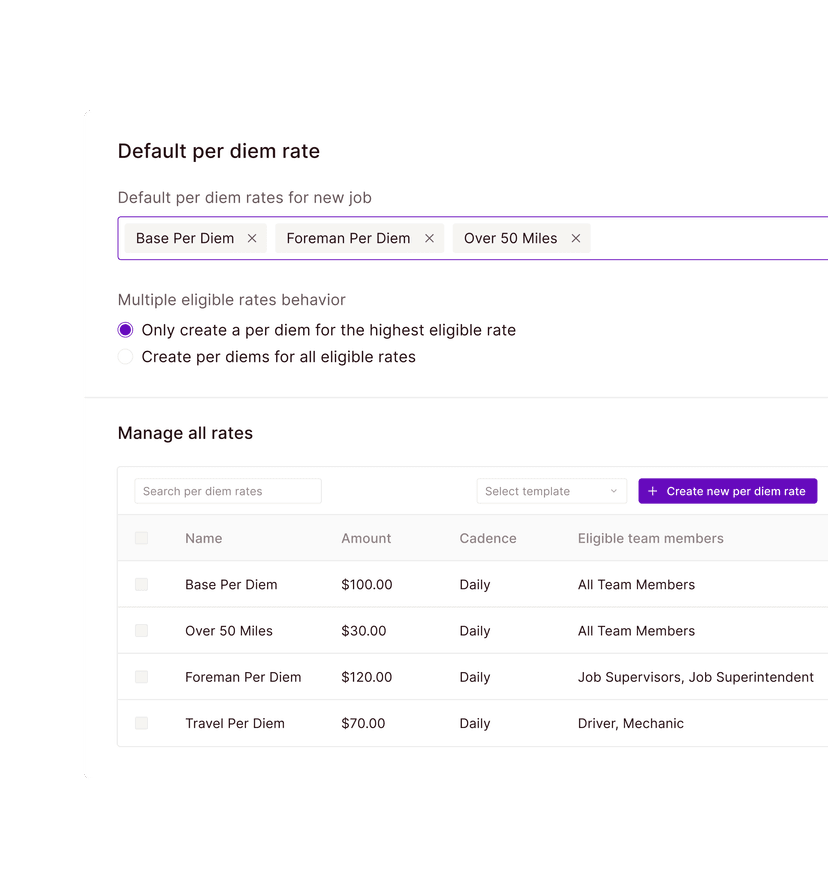Open the Select template dropdown
Viewport: 828px width, 890px height.
tap(551, 491)
